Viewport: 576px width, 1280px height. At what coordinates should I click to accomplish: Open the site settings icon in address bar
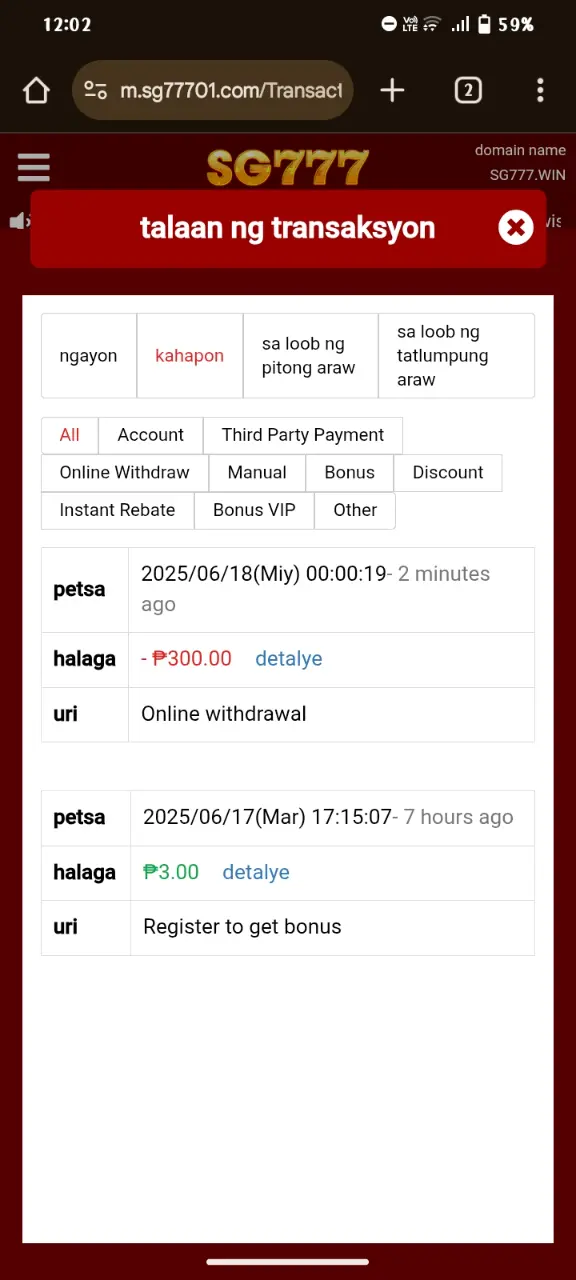96,91
